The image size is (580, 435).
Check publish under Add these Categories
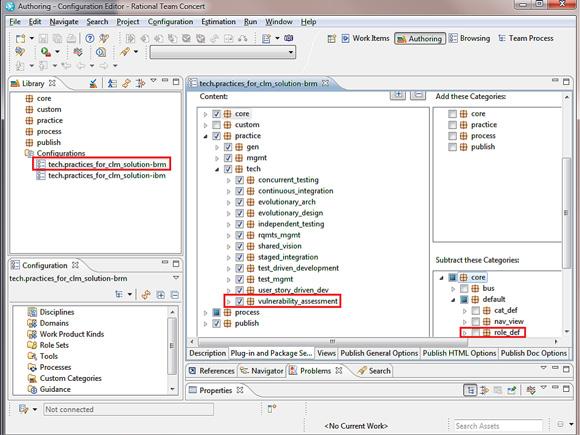452,147
